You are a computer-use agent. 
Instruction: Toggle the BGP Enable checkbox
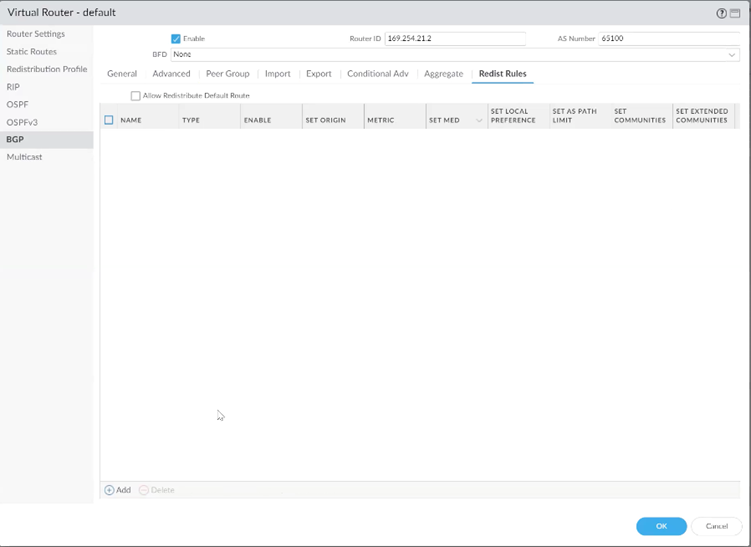pos(176,39)
